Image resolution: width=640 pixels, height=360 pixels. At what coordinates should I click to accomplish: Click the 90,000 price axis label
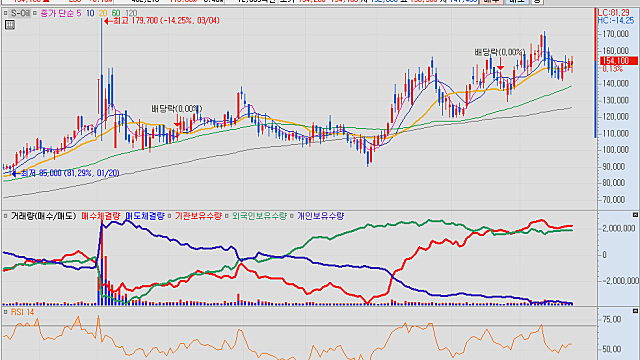[x=614, y=167]
